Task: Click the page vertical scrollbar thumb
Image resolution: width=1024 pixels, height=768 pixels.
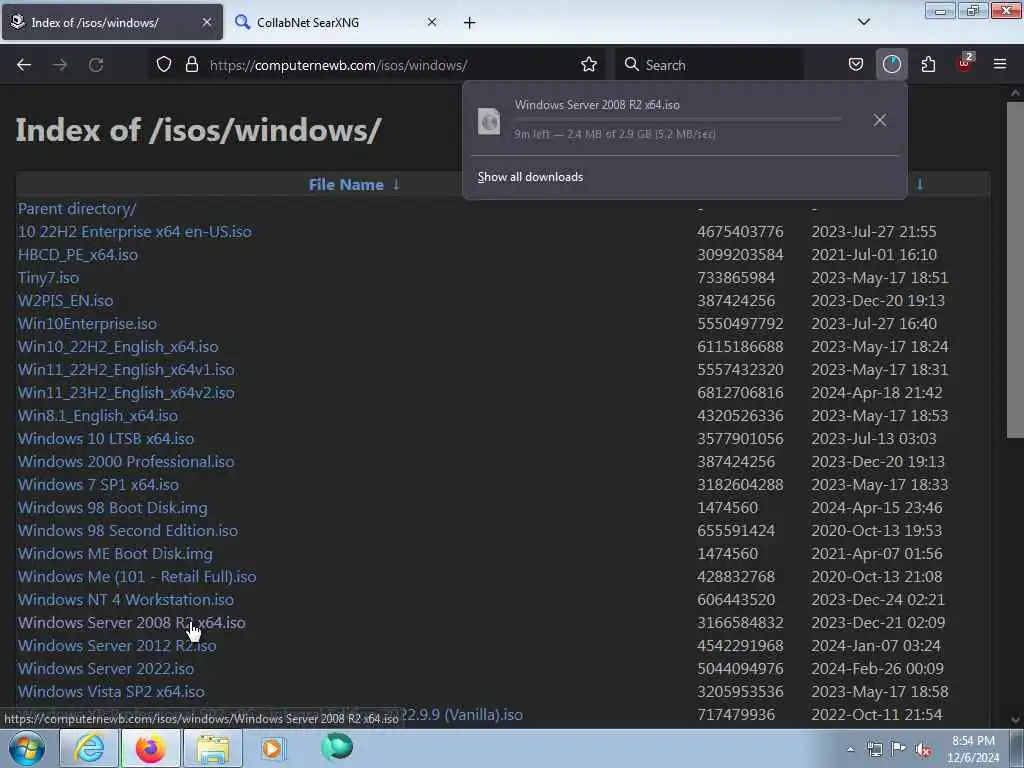Action: pos(1015,269)
